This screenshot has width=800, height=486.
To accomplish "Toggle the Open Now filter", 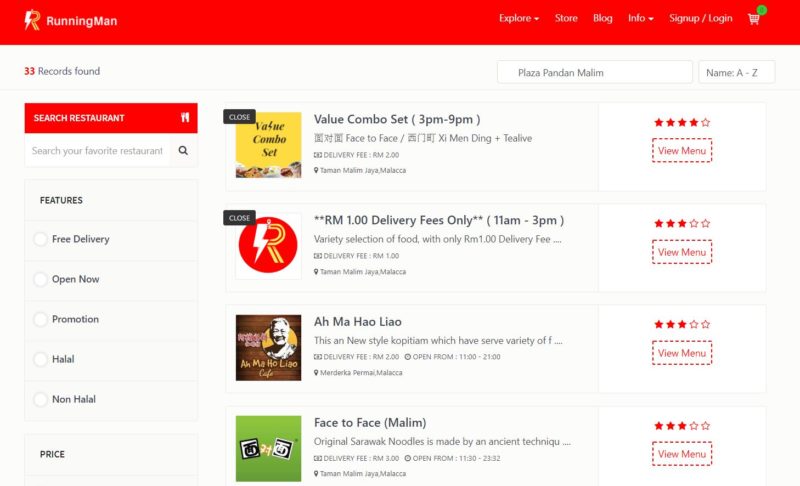I will click(x=41, y=279).
